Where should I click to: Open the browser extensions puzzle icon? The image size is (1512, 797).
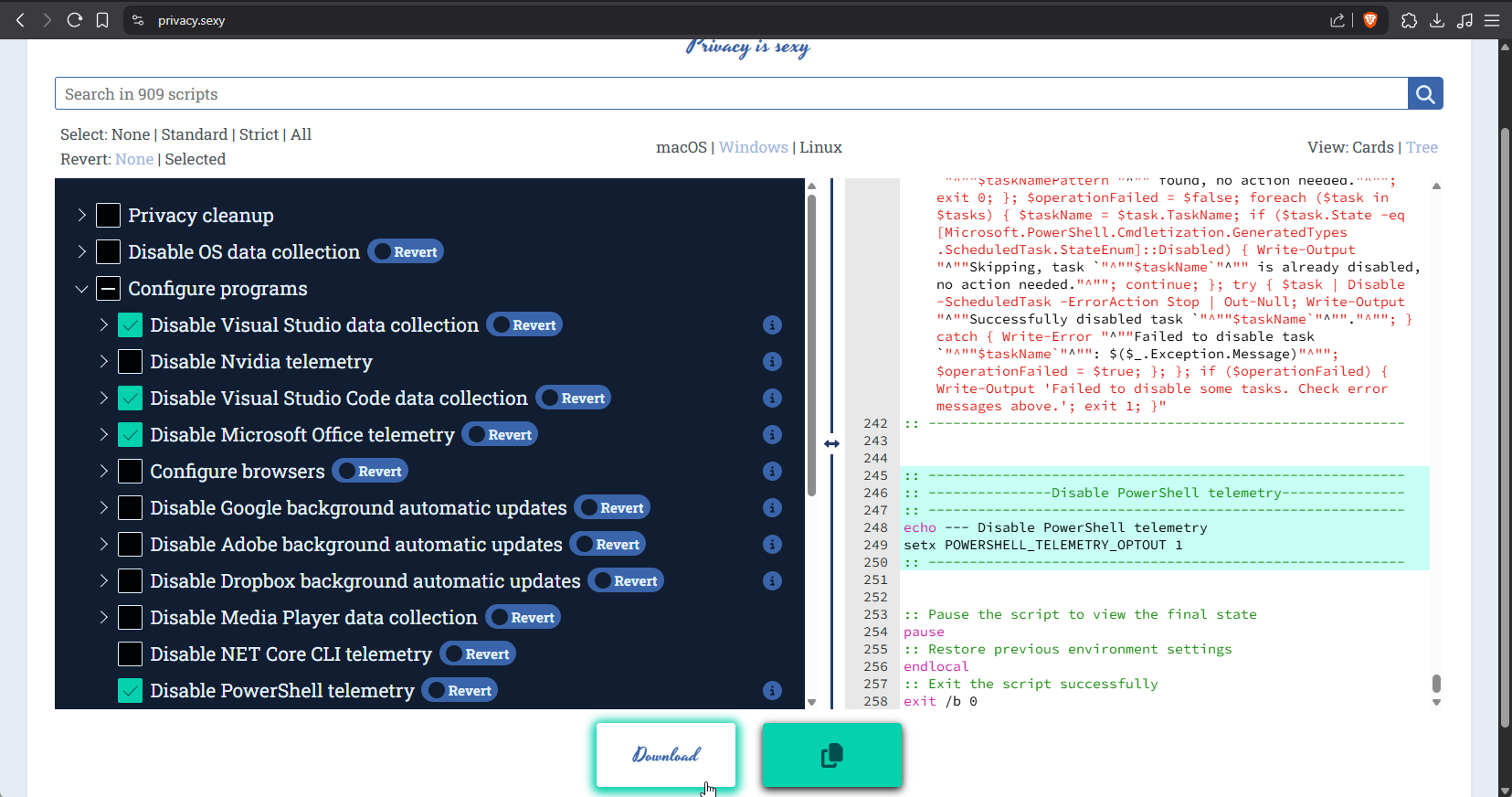coord(1410,20)
